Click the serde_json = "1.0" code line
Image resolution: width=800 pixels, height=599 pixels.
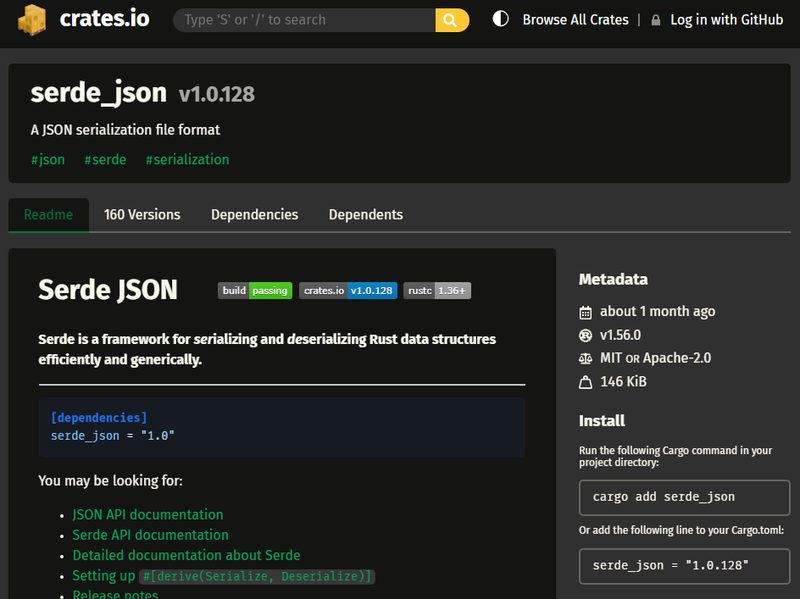click(112, 436)
